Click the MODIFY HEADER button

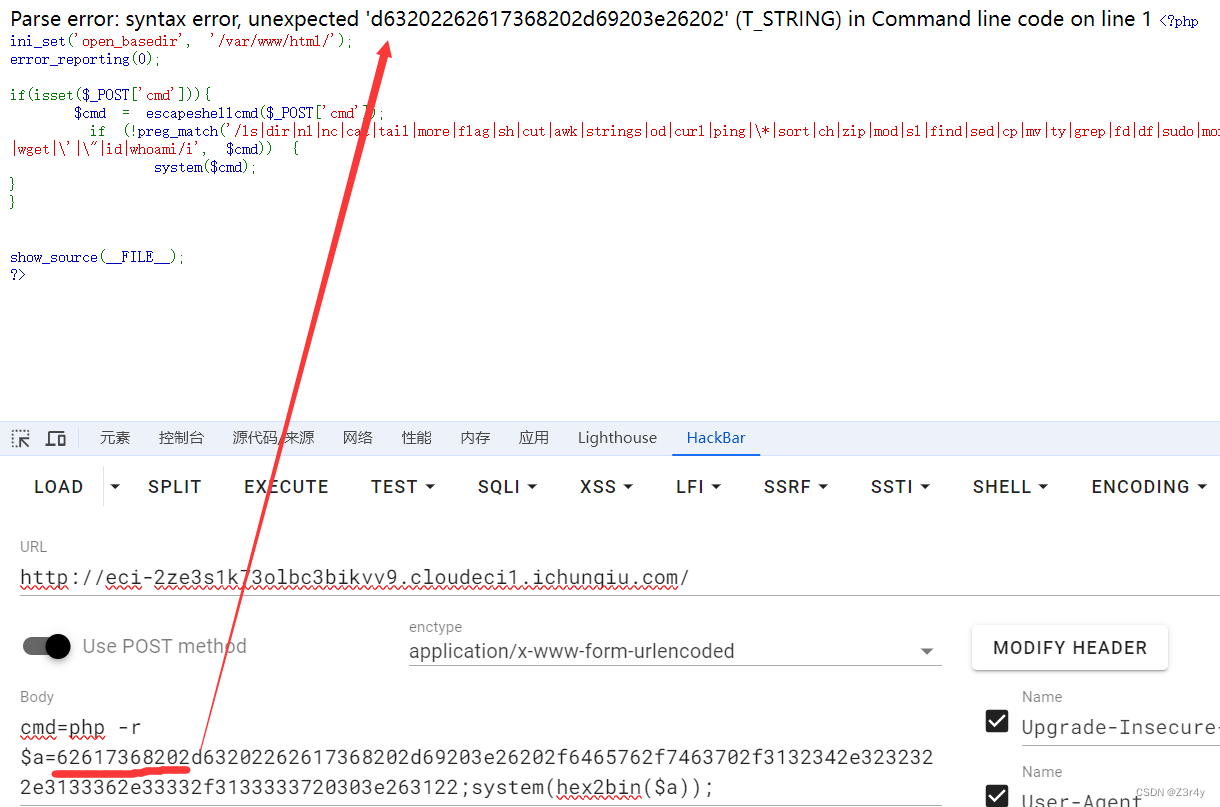click(1070, 648)
